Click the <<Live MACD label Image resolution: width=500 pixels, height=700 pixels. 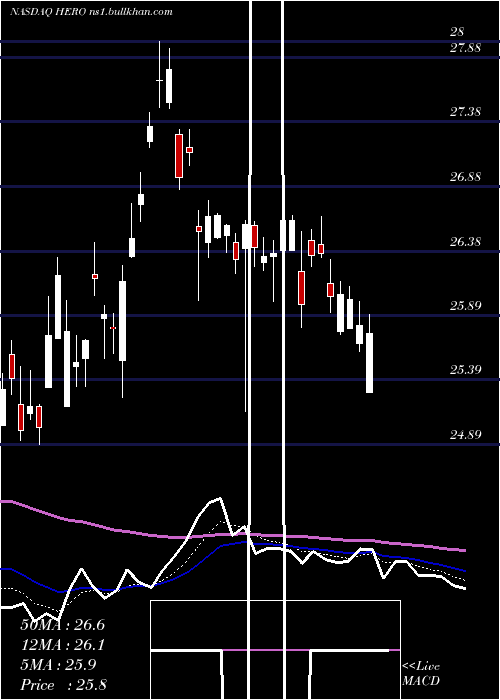pos(421,673)
